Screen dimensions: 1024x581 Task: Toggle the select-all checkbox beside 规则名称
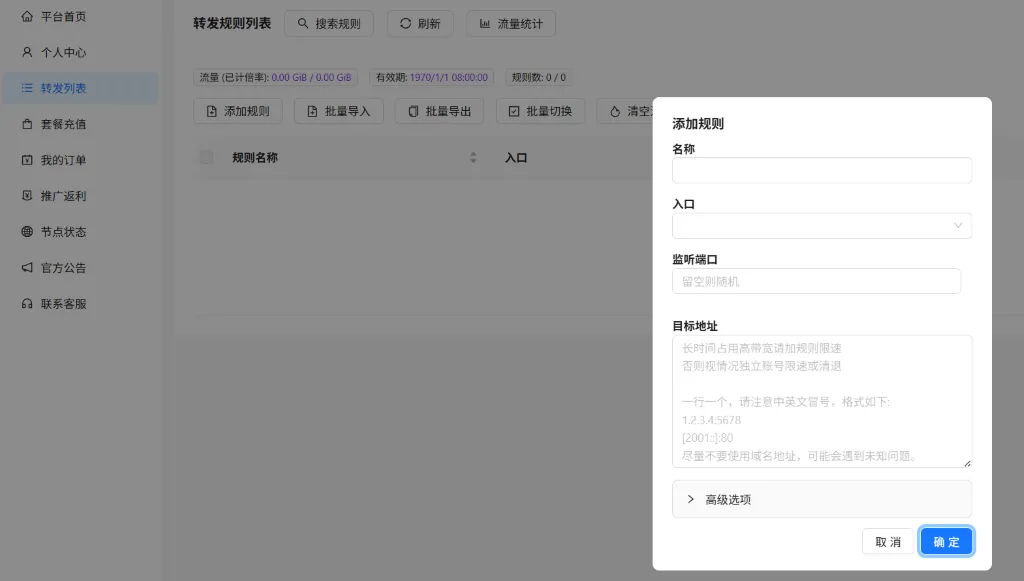pyautogui.click(x=208, y=157)
